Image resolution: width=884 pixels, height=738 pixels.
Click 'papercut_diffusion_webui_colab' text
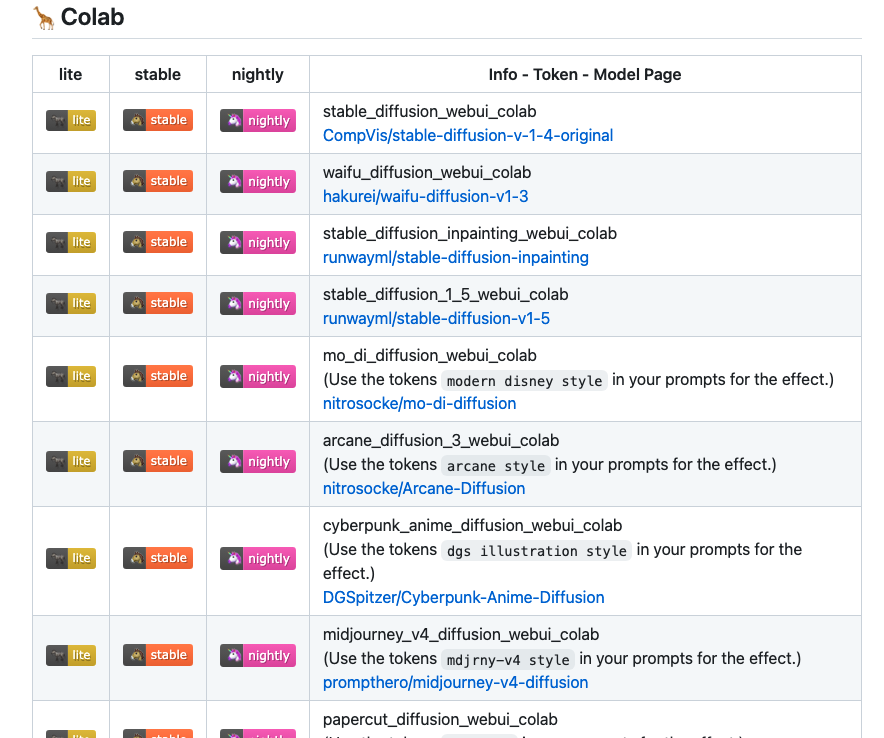pos(440,720)
